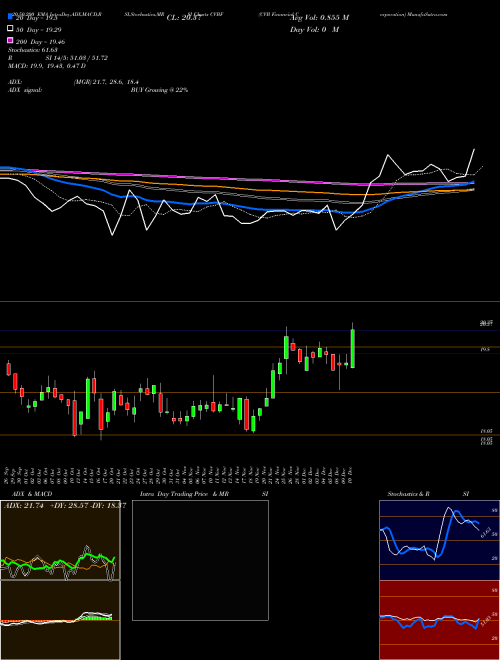This screenshot has width=500, height=660.
Task: Click the 'MACD: 19.9, 19.43, 0.47 D' line
Action: 47,66
